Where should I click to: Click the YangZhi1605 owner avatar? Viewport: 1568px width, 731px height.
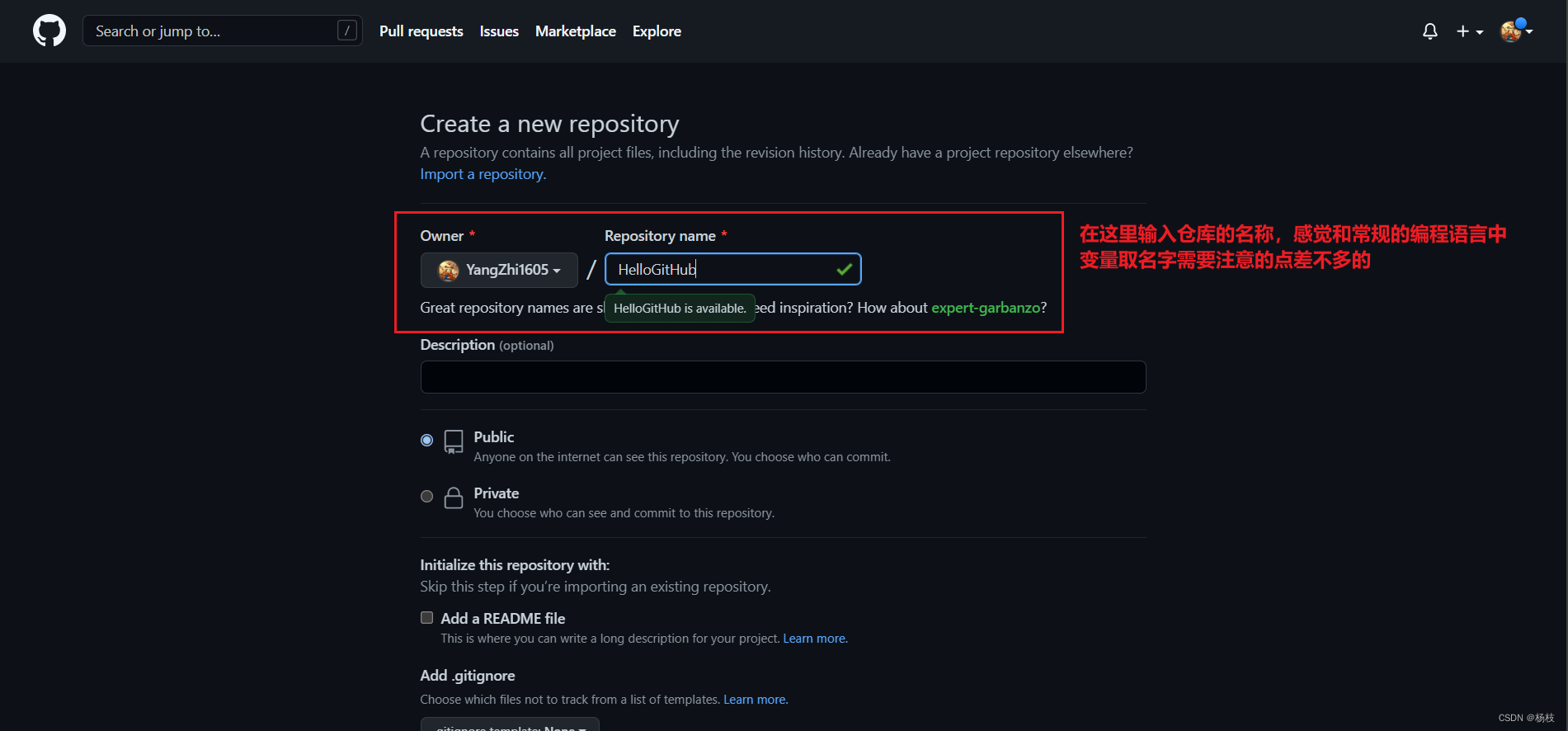449,271
